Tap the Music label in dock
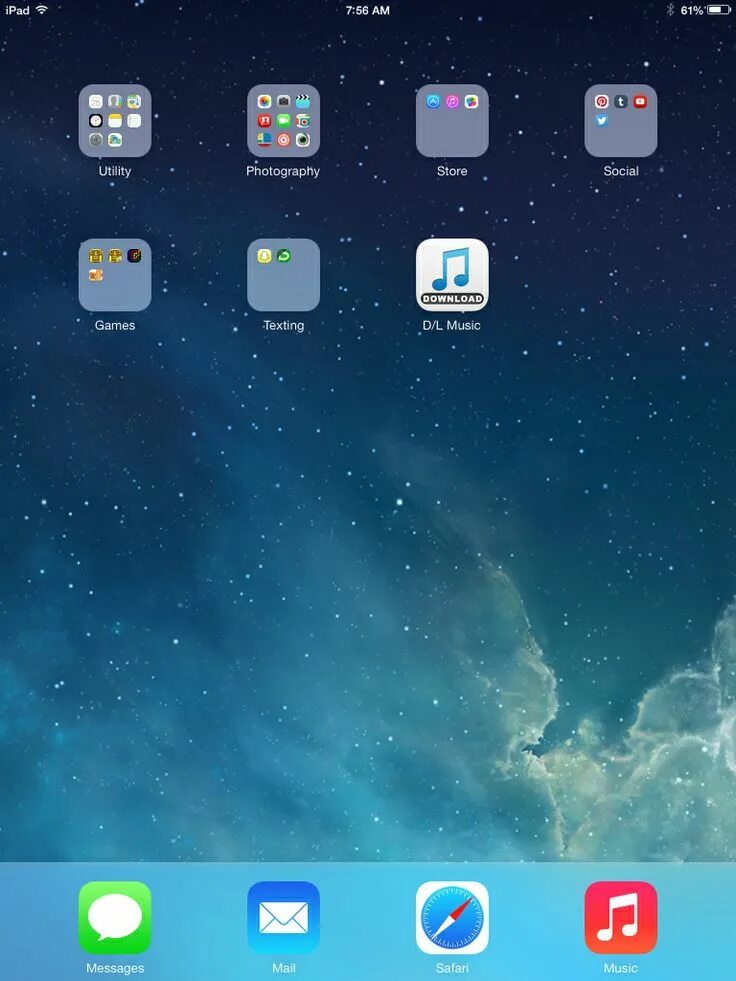This screenshot has height=981, width=736. tap(620, 968)
